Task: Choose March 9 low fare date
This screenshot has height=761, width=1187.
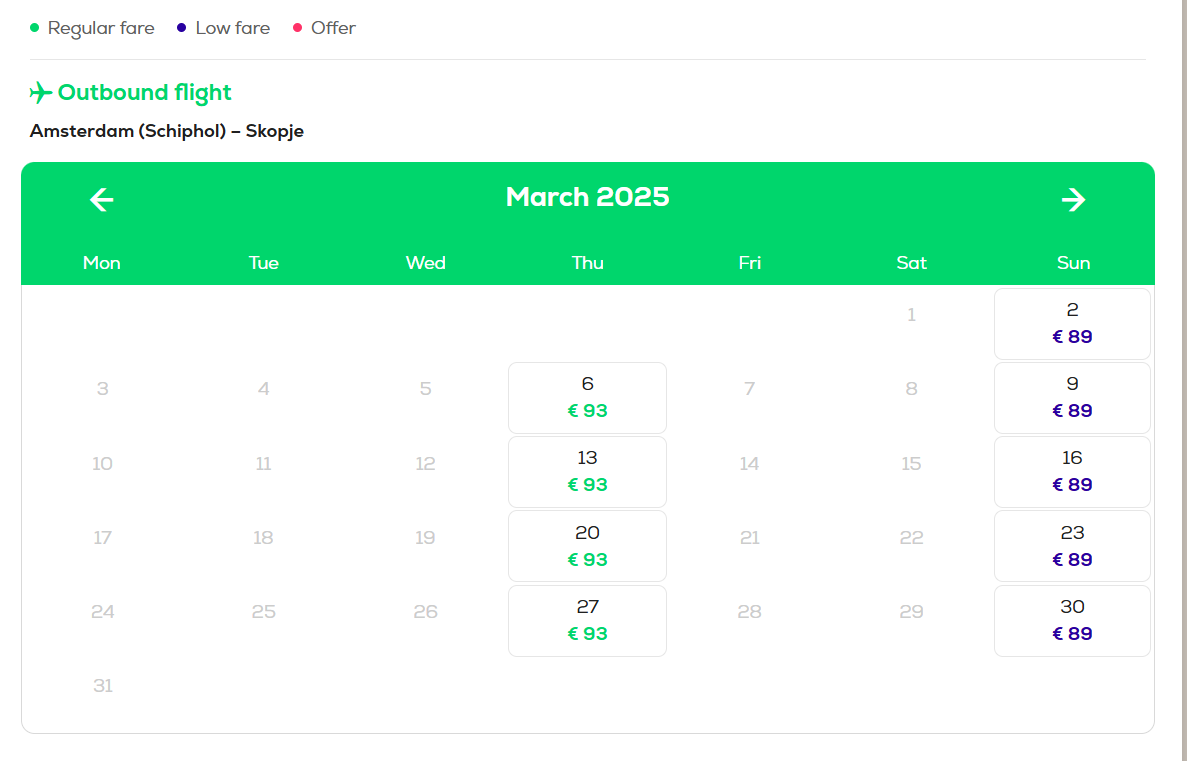Action: click(x=1072, y=398)
